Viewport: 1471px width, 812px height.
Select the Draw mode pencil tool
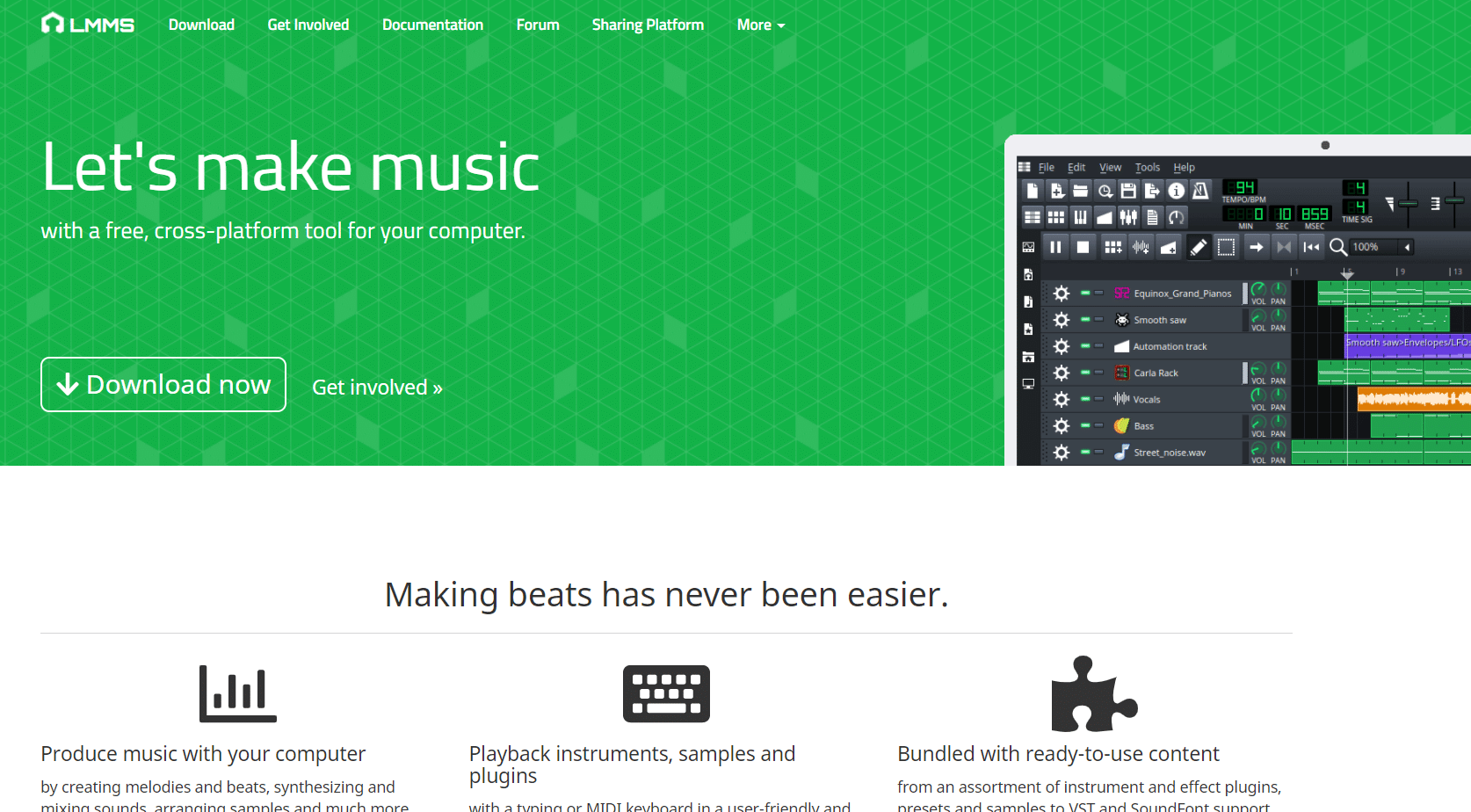(1199, 247)
